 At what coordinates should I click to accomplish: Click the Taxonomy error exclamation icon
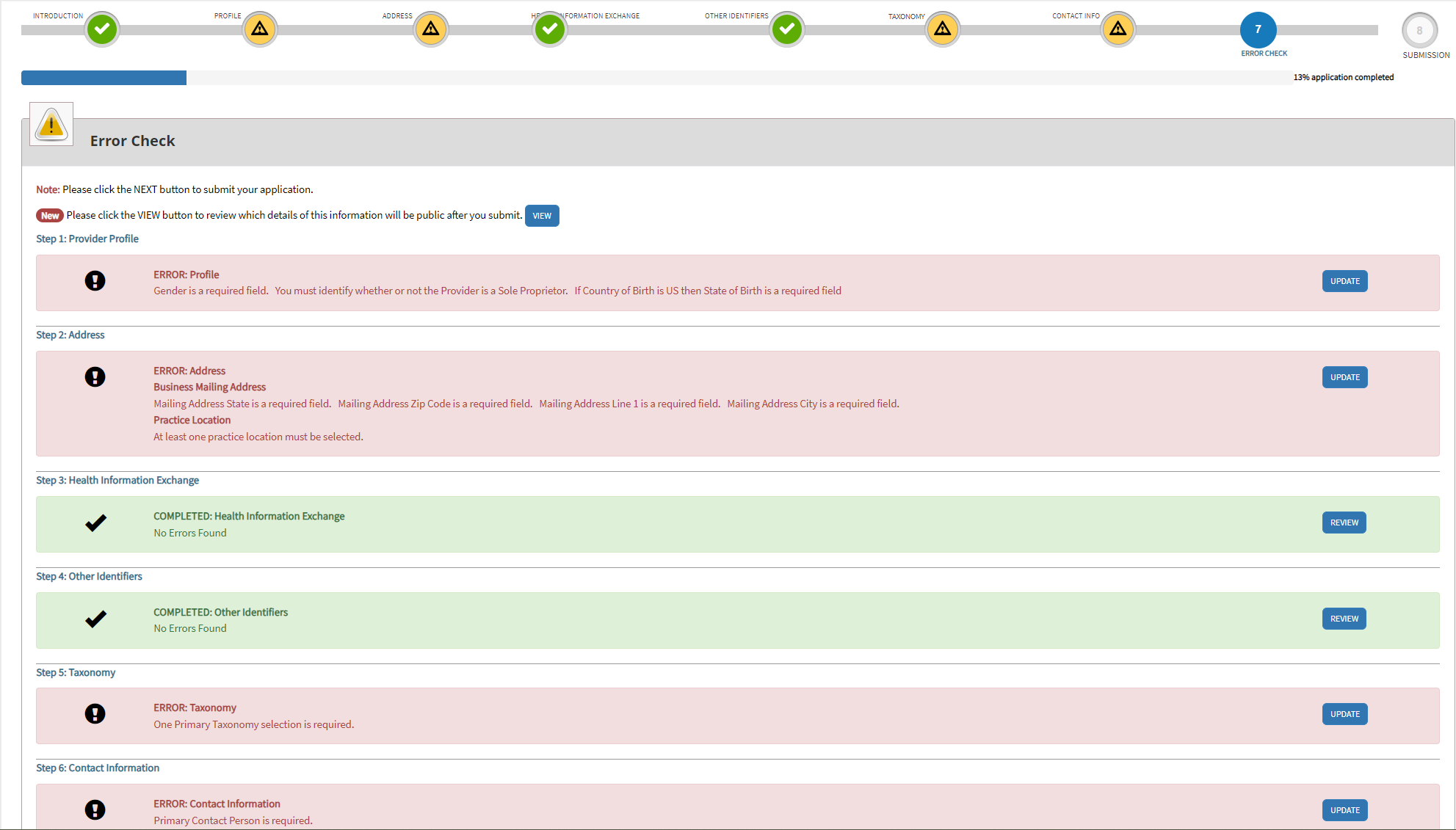coord(95,713)
